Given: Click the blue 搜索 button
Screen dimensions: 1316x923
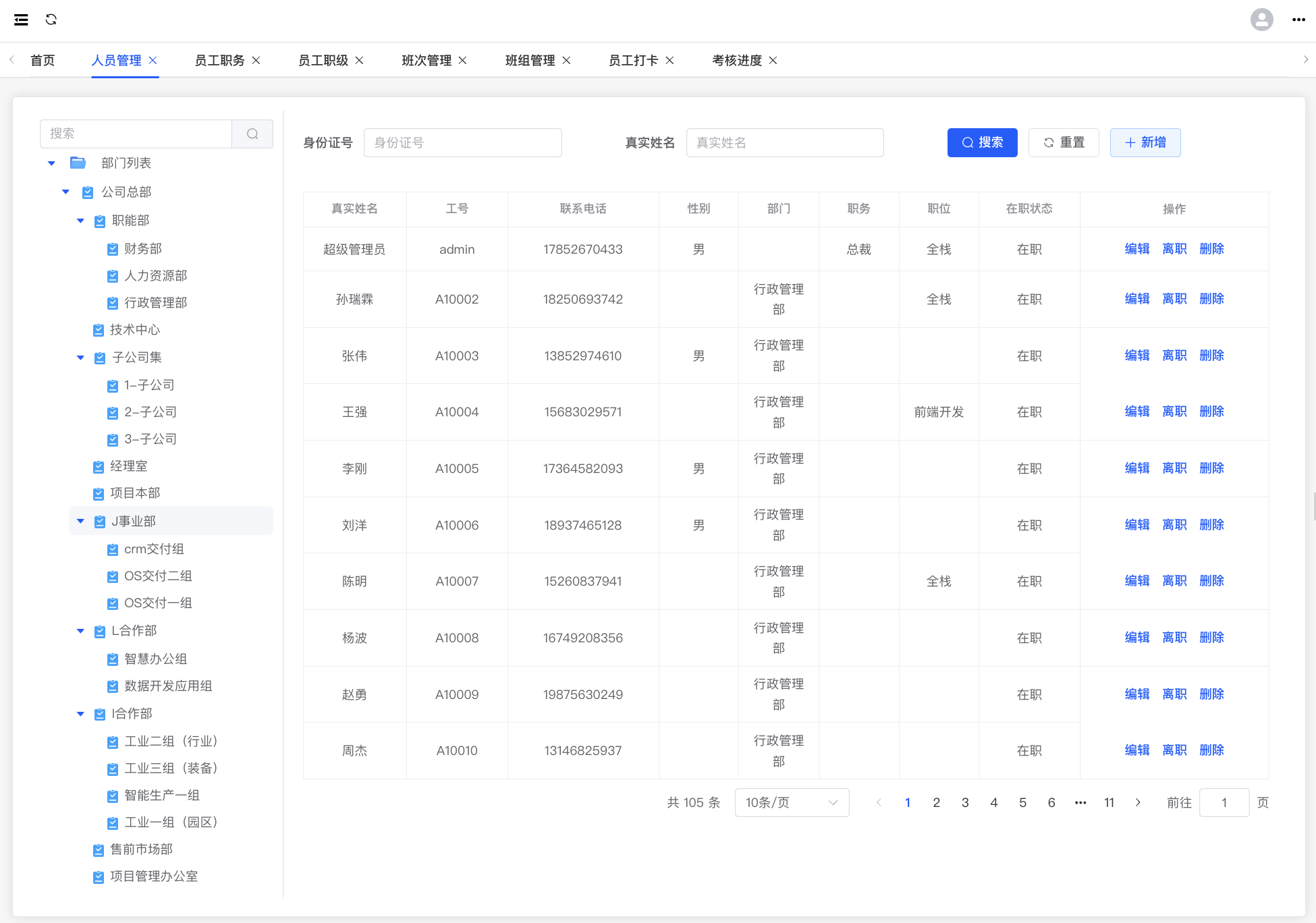Looking at the screenshot, I should click(x=982, y=142).
